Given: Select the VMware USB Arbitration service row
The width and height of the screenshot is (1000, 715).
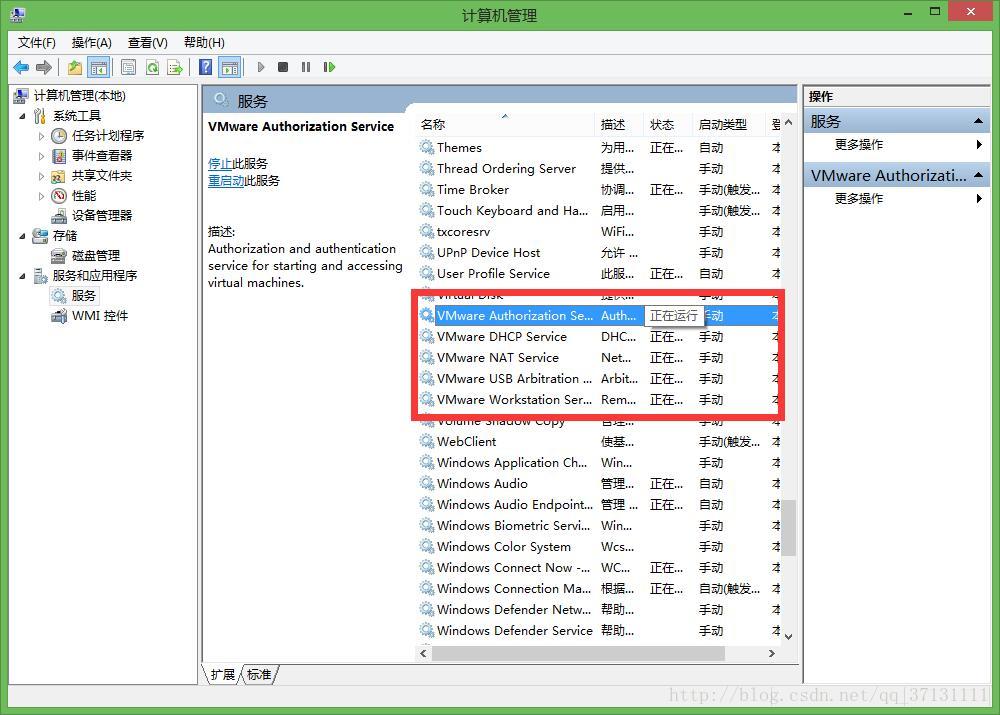Looking at the screenshot, I should pos(599,379).
